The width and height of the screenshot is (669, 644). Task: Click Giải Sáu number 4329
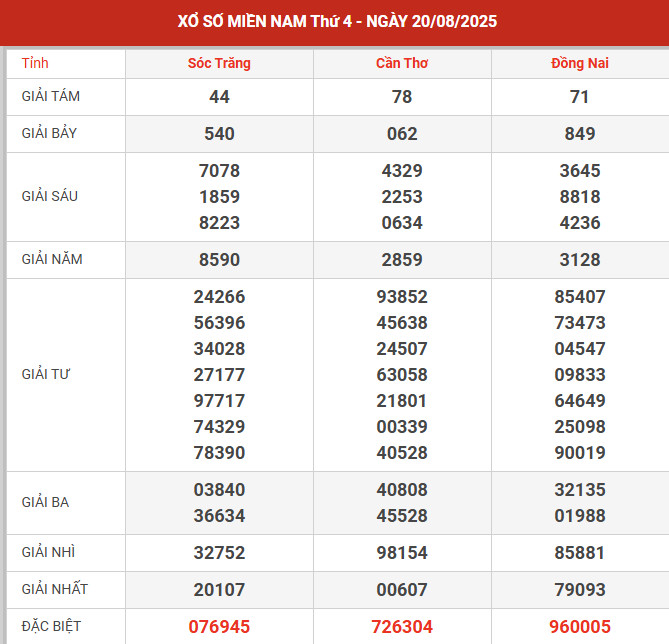click(x=402, y=171)
